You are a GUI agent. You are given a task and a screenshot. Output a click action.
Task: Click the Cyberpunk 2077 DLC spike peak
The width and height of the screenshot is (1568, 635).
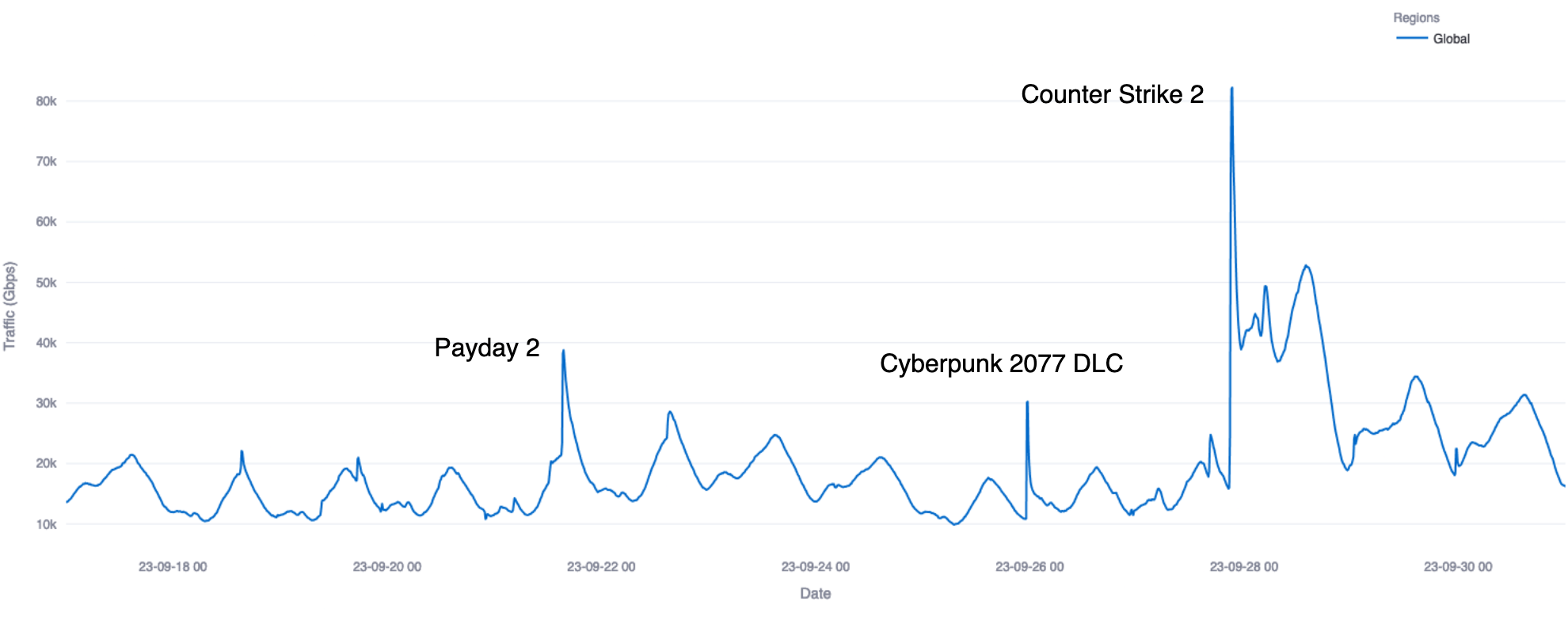[1027, 402]
